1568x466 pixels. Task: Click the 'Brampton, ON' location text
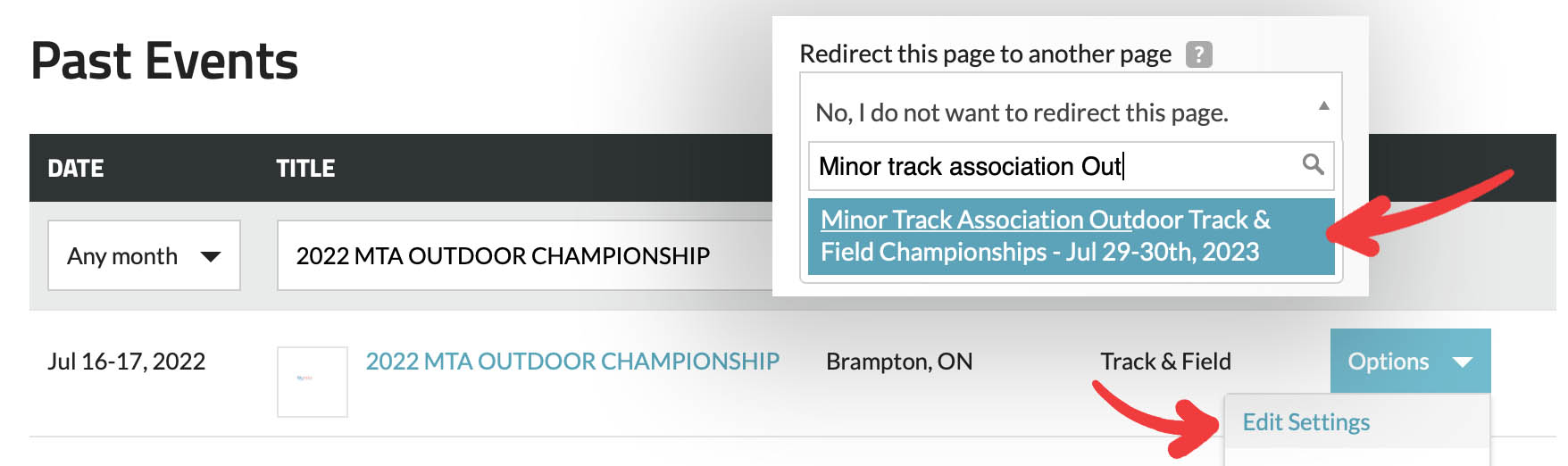(x=898, y=362)
